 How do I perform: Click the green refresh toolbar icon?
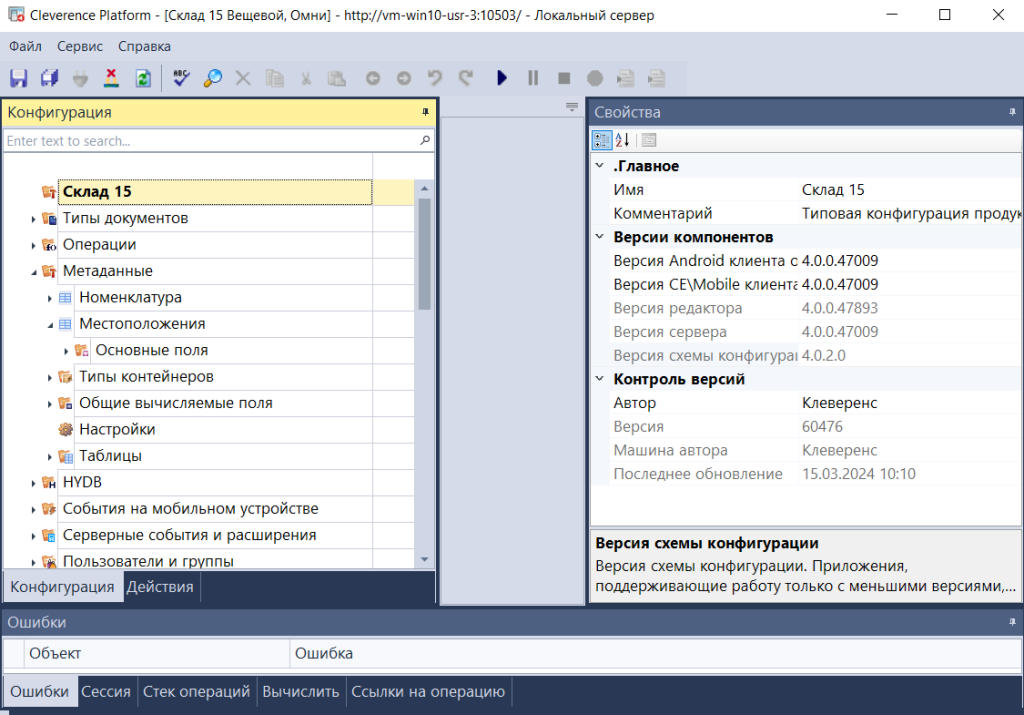click(143, 78)
